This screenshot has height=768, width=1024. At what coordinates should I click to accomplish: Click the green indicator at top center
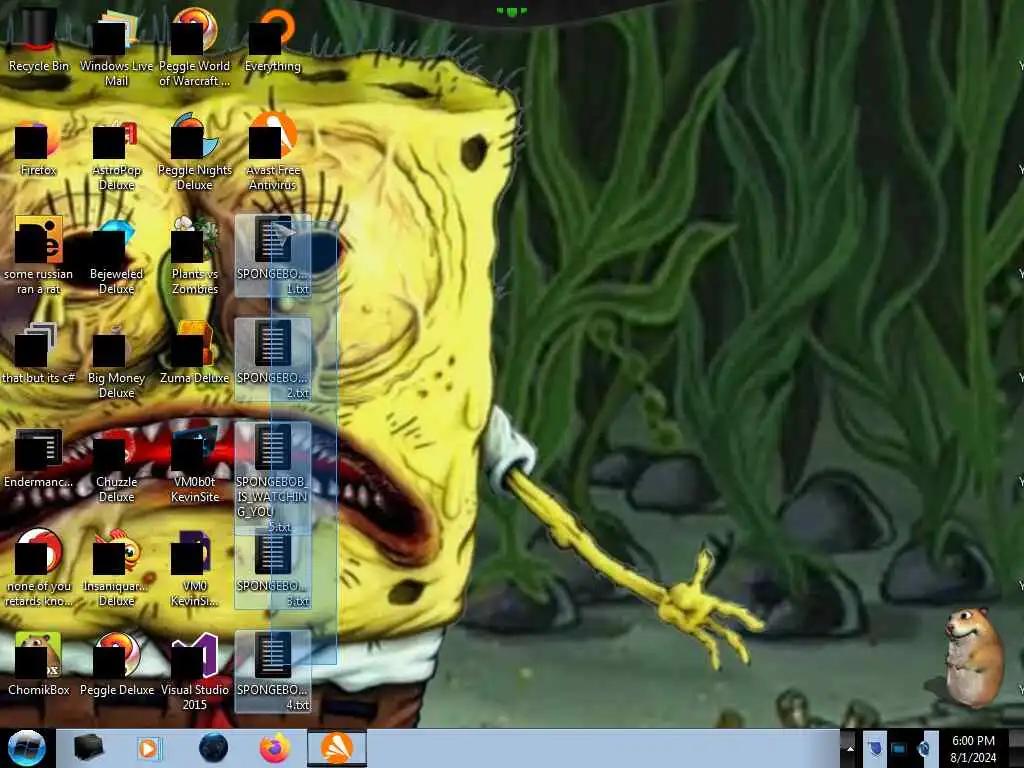pyautogui.click(x=511, y=11)
